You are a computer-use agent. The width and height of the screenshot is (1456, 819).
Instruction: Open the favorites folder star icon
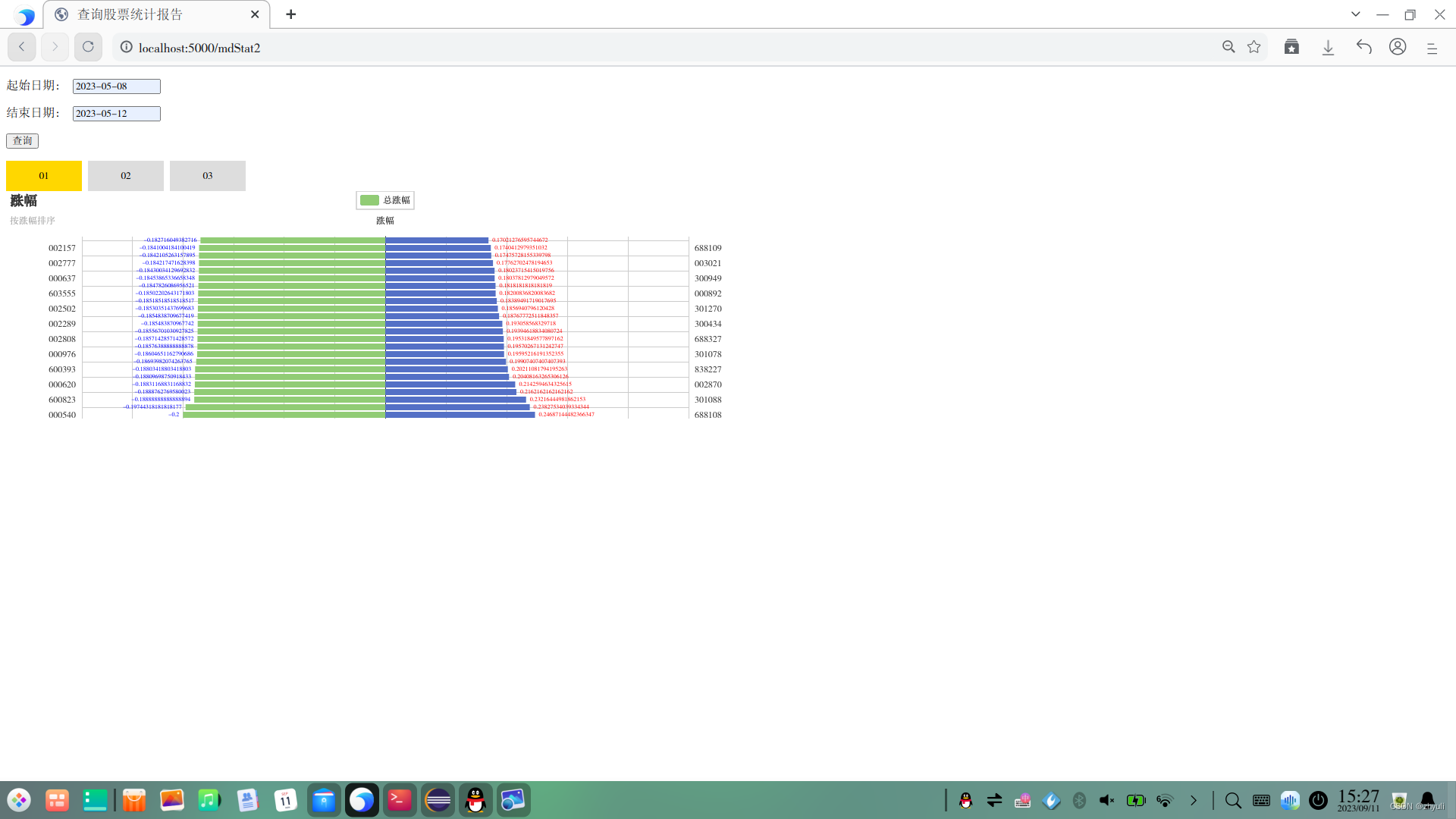point(1291,47)
